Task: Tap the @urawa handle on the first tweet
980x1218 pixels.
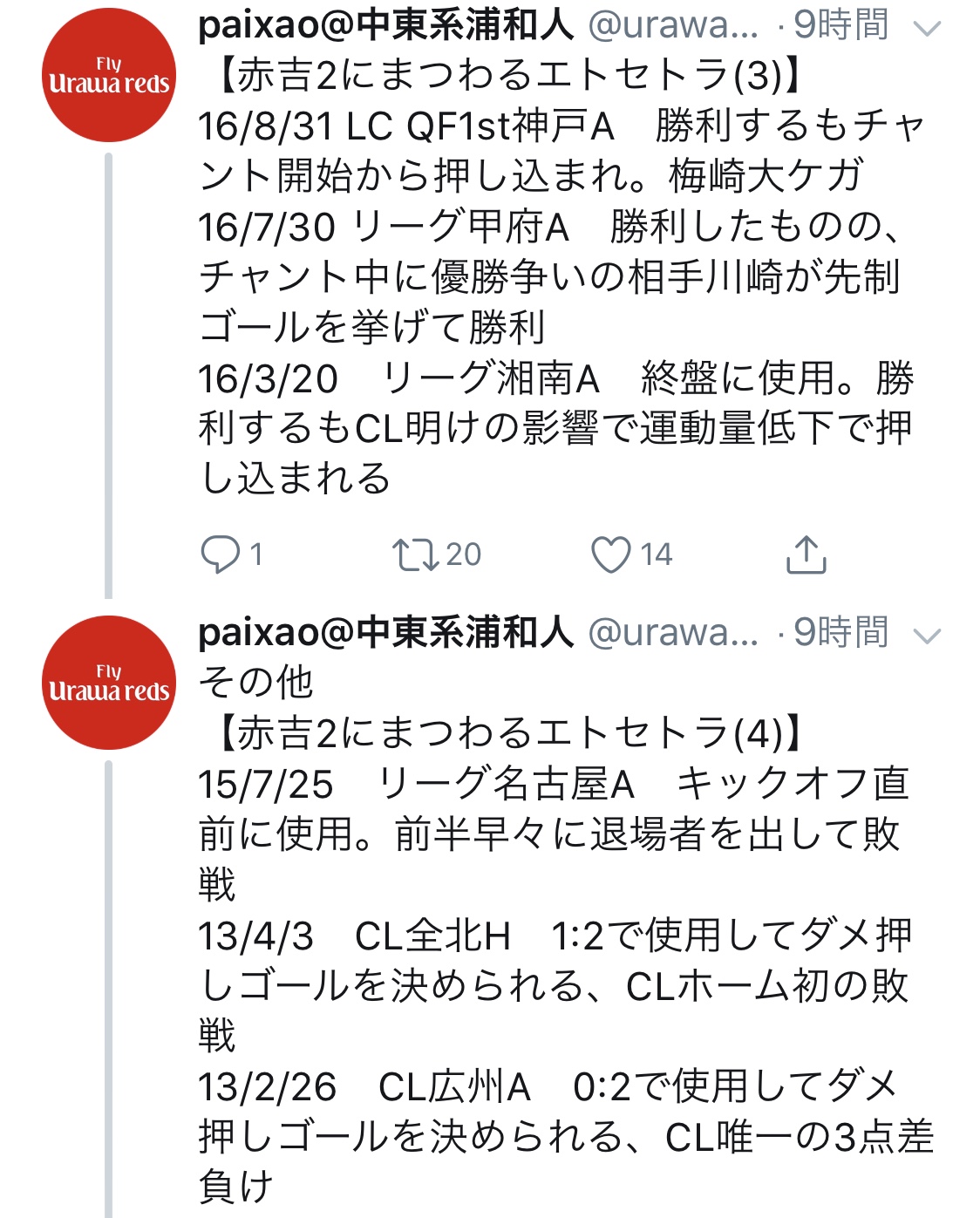Action: click(673, 25)
